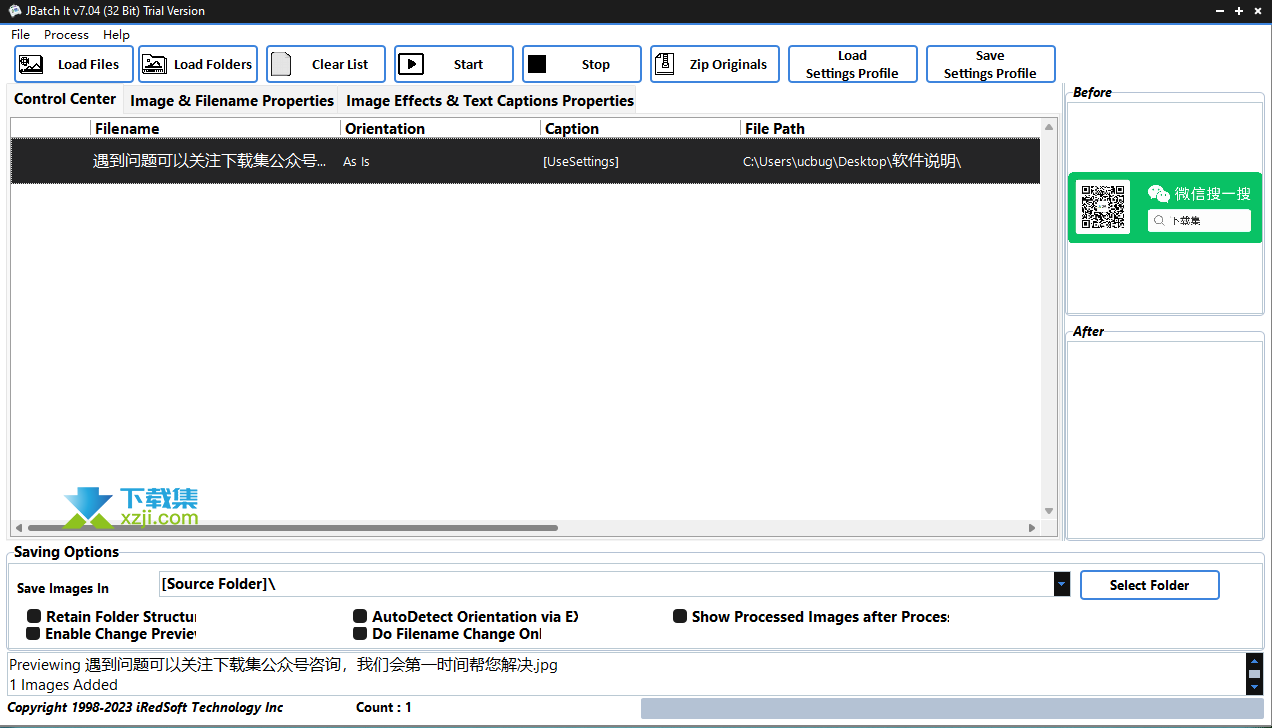Click the file list scroll up arrow
Viewport: 1272px width, 728px height.
(1049, 127)
